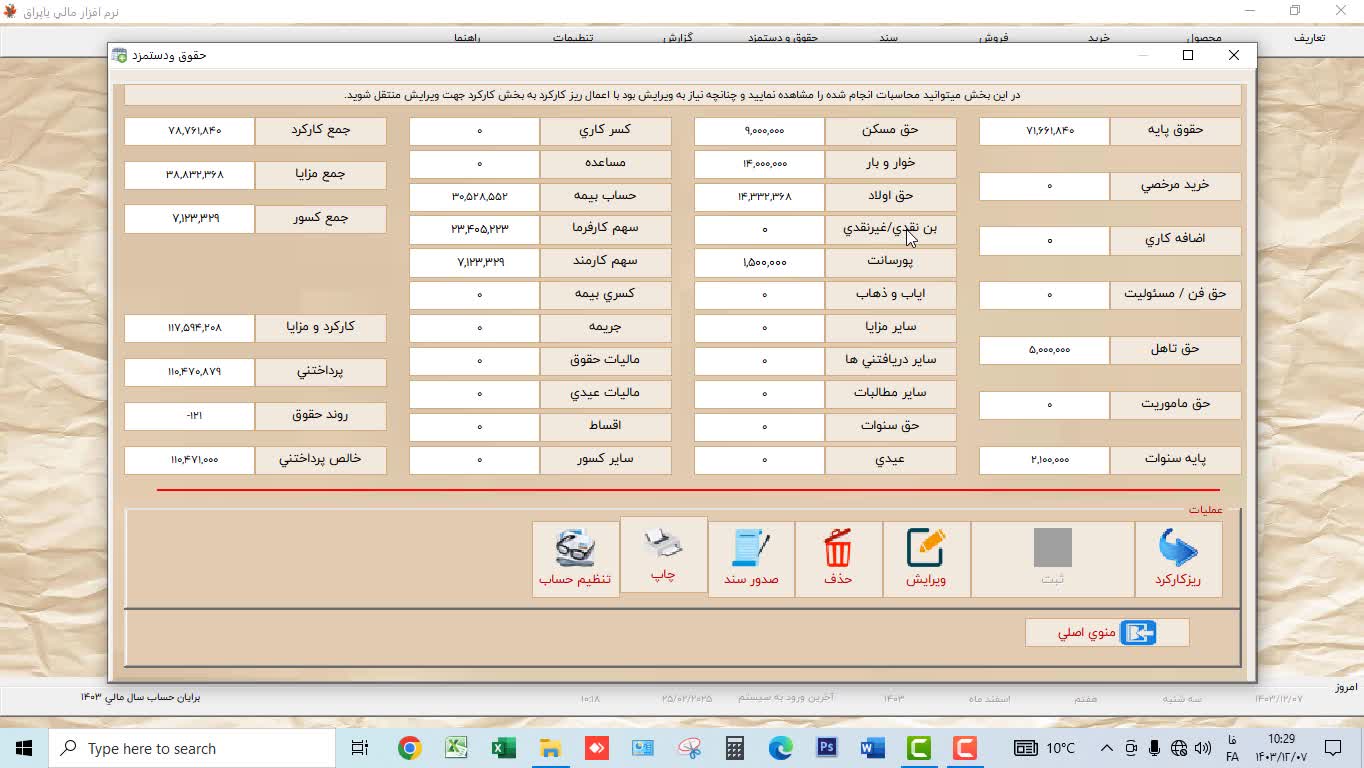Click the روند حقوق value field

point(189,416)
